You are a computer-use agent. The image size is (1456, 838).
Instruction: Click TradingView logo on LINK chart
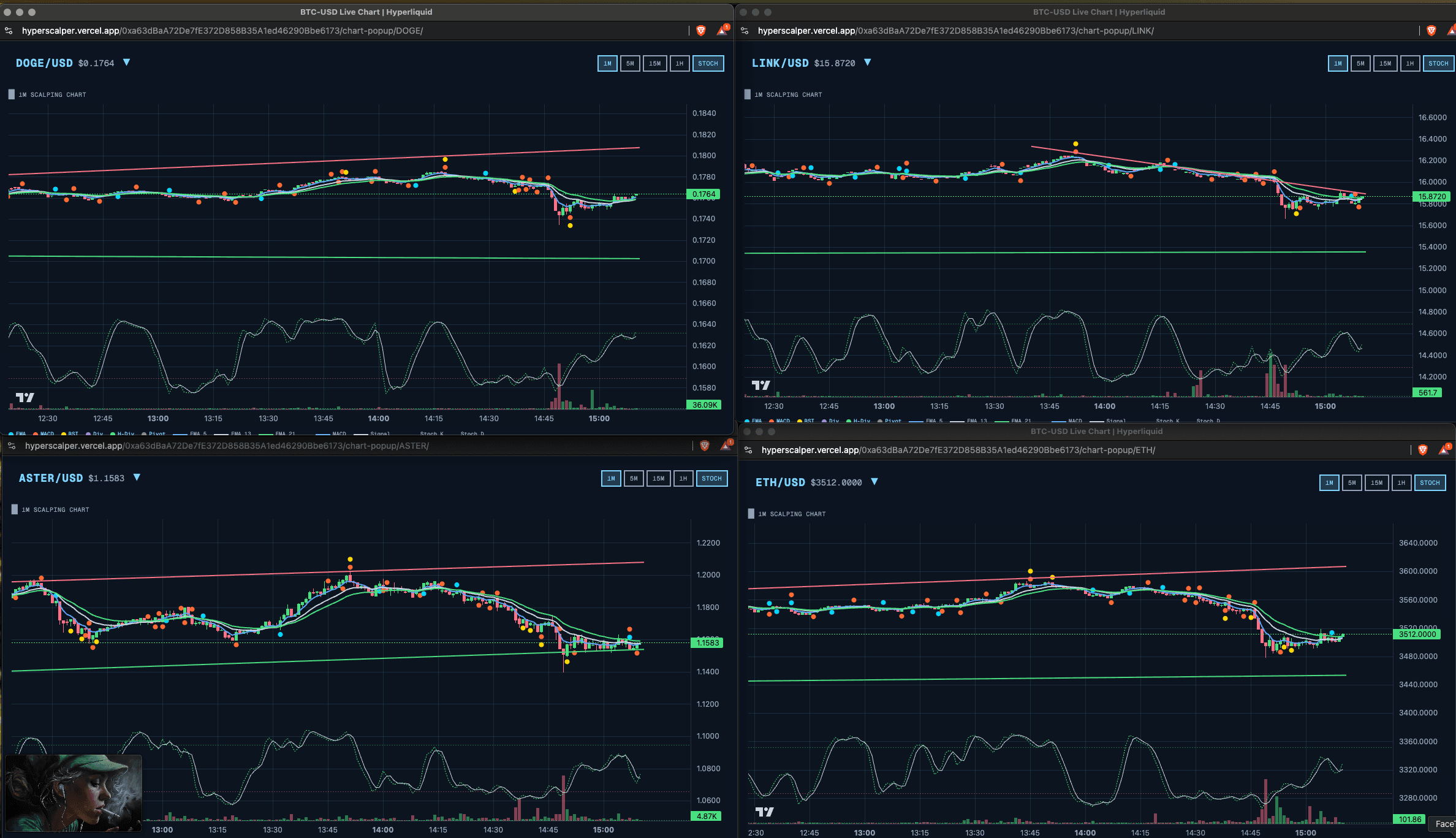tap(760, 385)
